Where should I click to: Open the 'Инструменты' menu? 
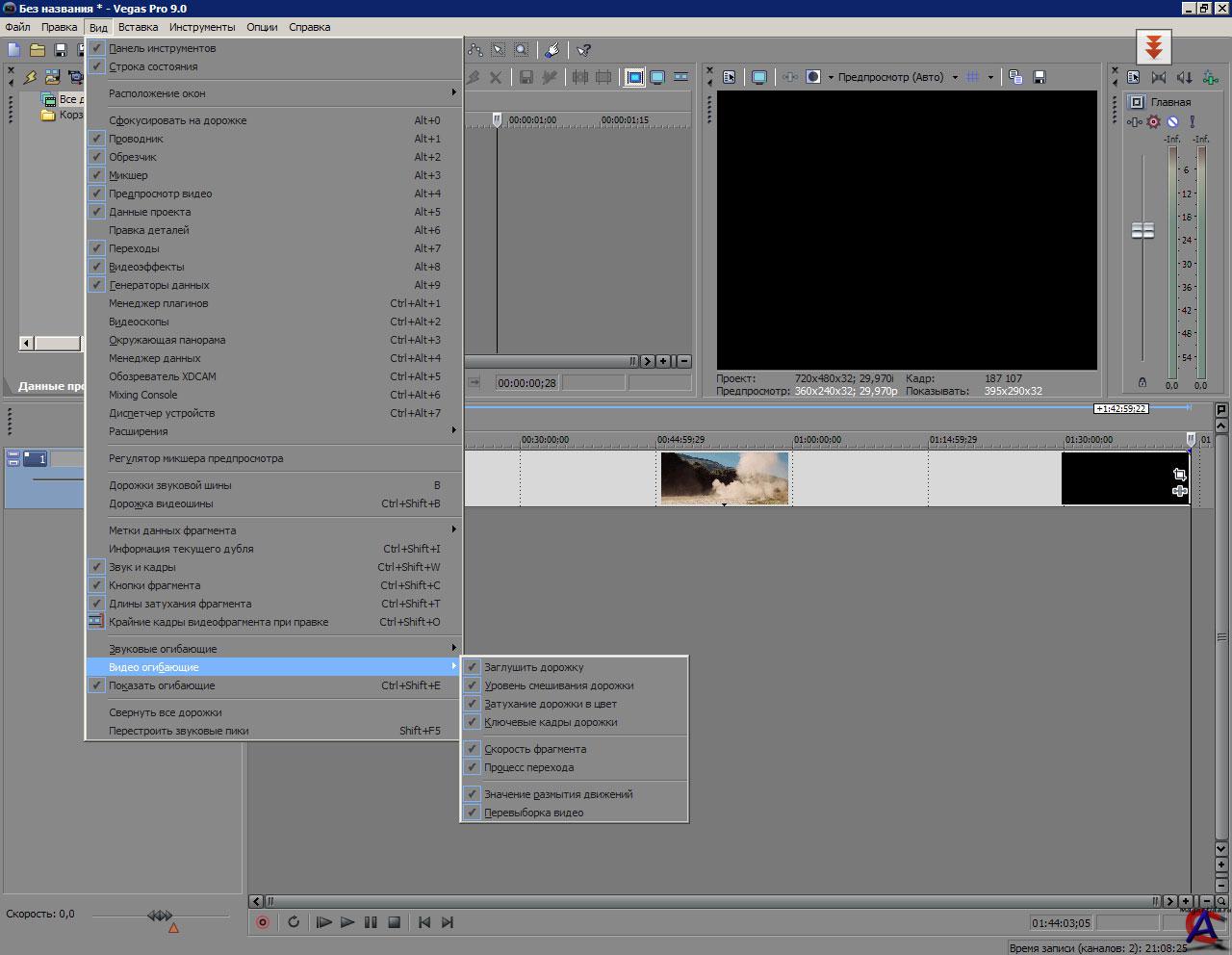201,27
